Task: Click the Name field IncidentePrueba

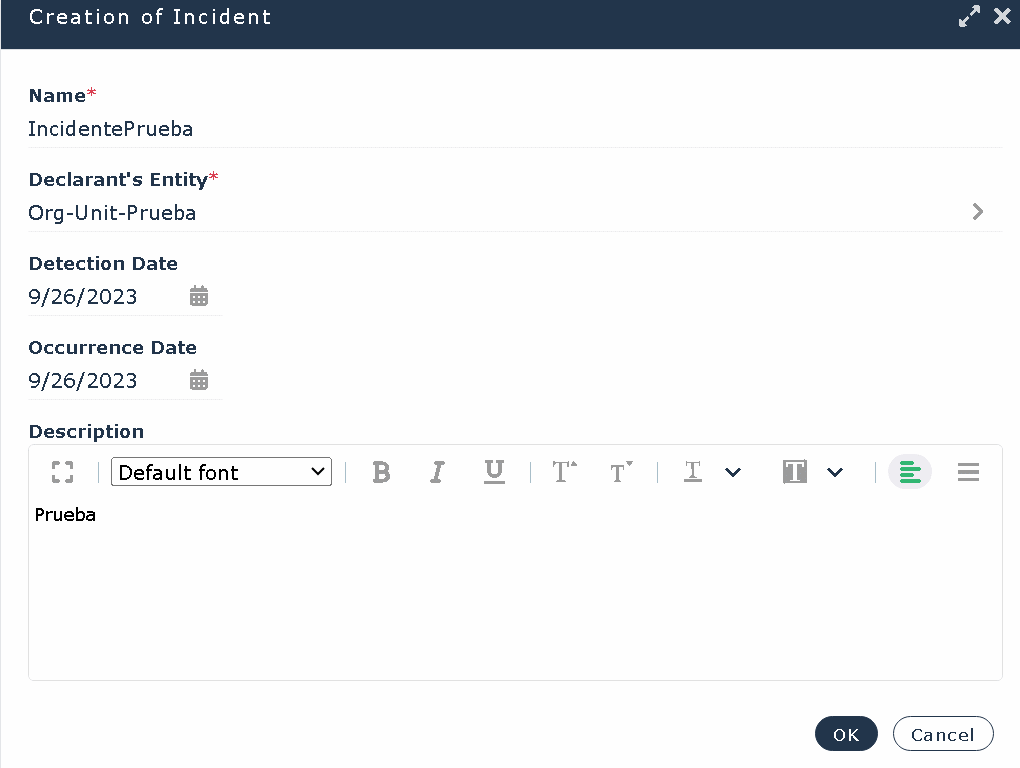Action: point(515,129)
